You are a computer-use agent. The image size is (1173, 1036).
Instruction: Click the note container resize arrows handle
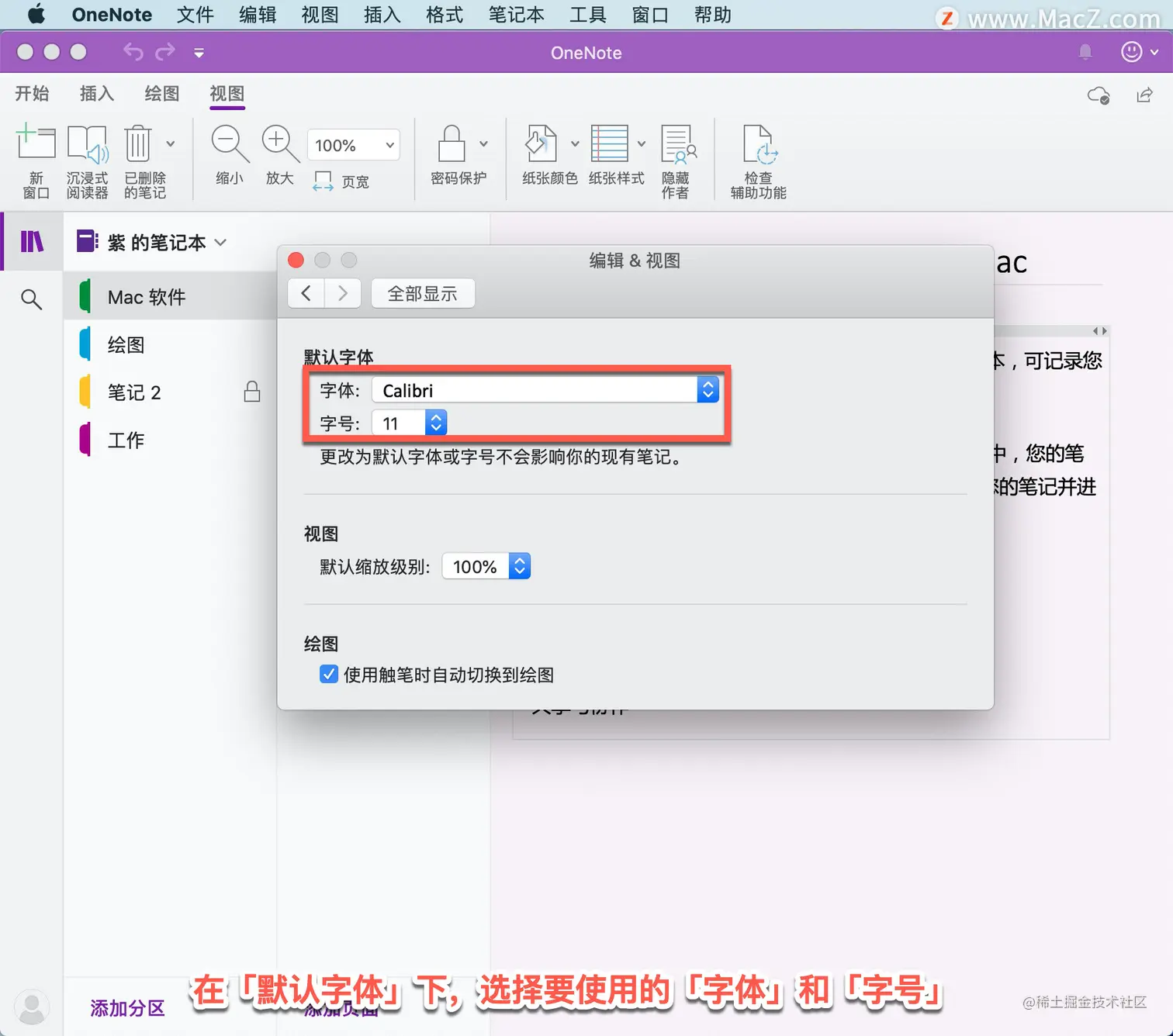[x=1099, y=331]
